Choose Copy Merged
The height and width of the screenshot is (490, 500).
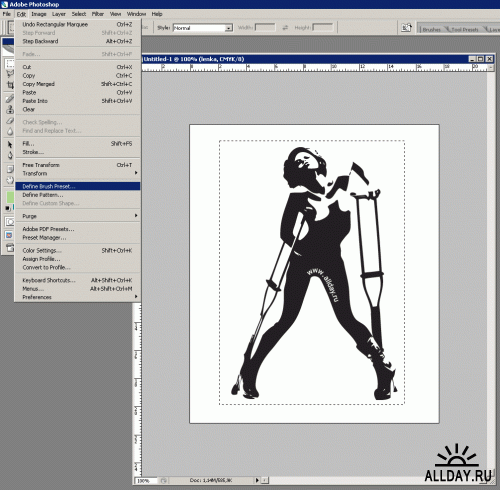pos(77,84)
